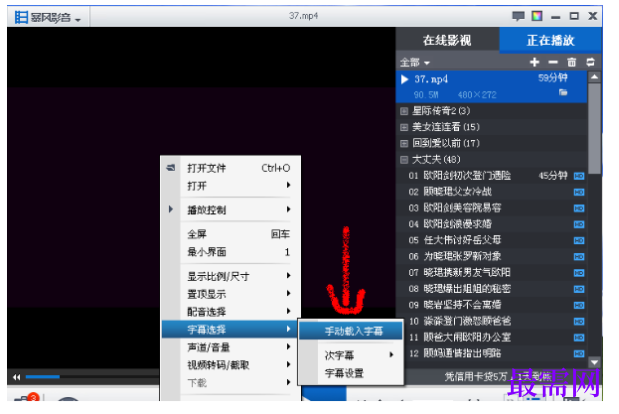
Task: Click the playlist scrollbar down arrow
Action: pos(594,362)
